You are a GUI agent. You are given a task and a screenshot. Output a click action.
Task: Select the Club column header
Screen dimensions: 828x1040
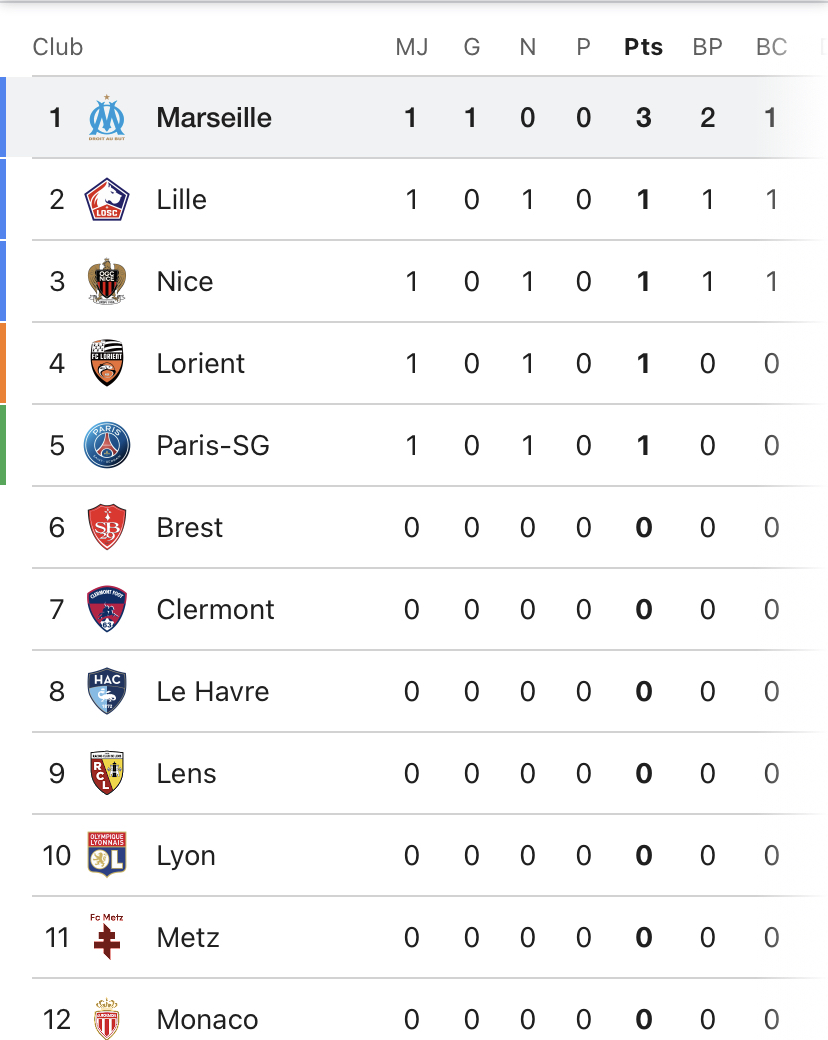(58, 47)
